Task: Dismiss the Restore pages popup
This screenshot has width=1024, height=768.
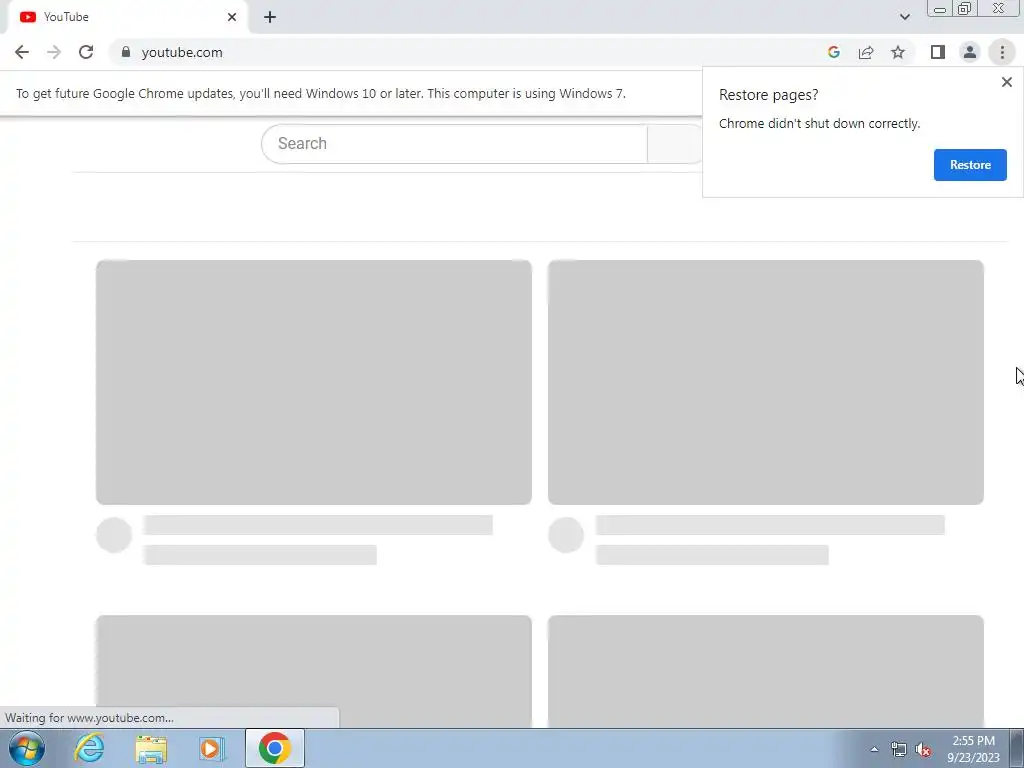Action: click(1006, 82)
